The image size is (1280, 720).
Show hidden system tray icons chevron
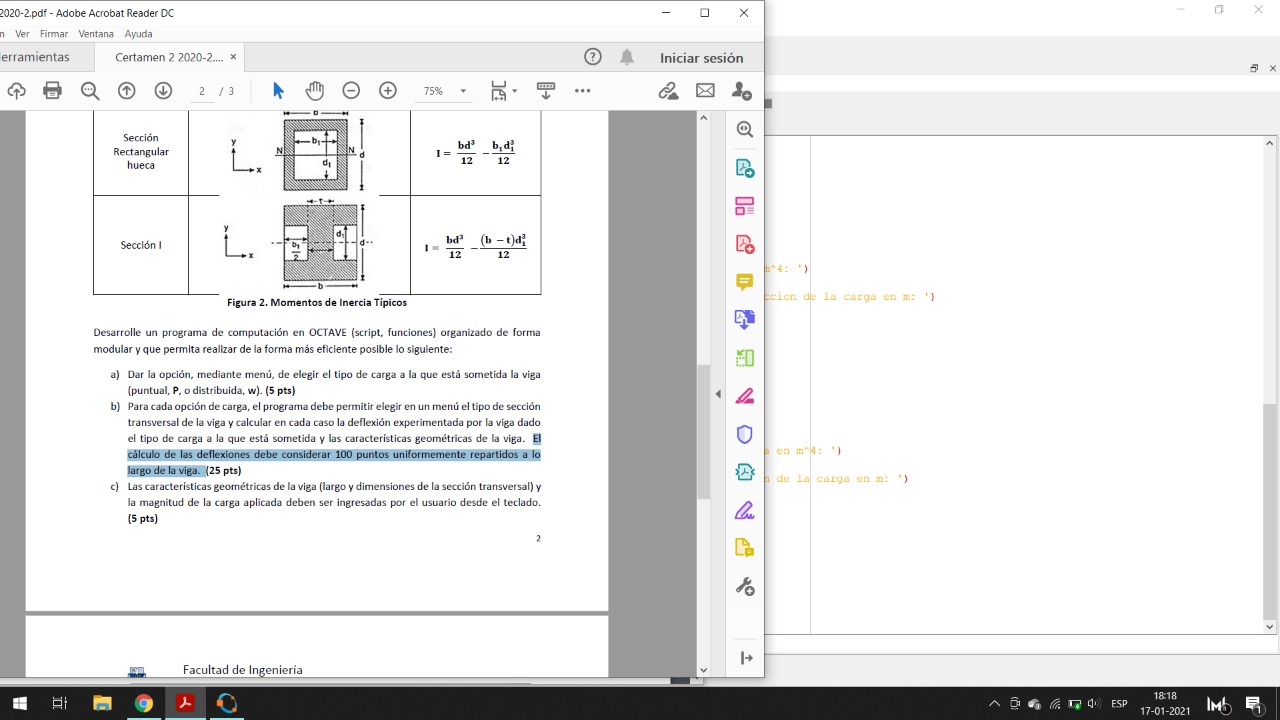[x=994, y=704]
